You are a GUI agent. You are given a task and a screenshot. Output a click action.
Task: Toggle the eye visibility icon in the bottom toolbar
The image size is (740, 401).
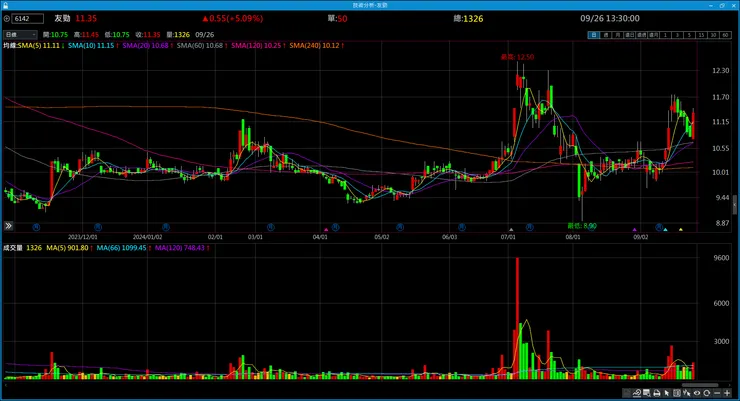pos(697,393)
